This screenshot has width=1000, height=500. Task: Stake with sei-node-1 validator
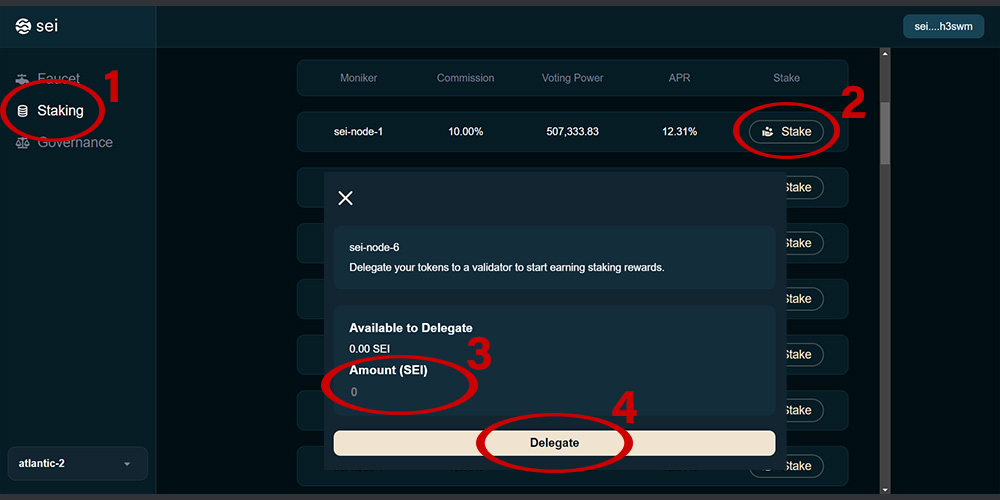coord(786,132)
